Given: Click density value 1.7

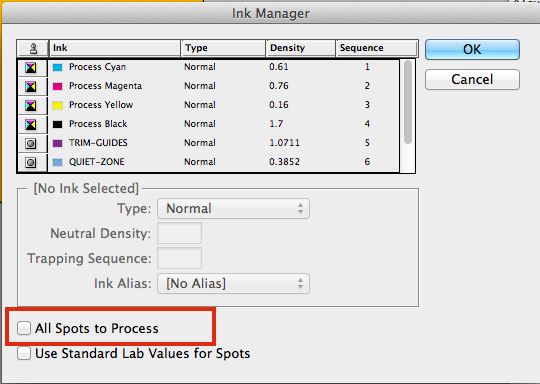Looking at the screenshot, I should pos(276,124).
